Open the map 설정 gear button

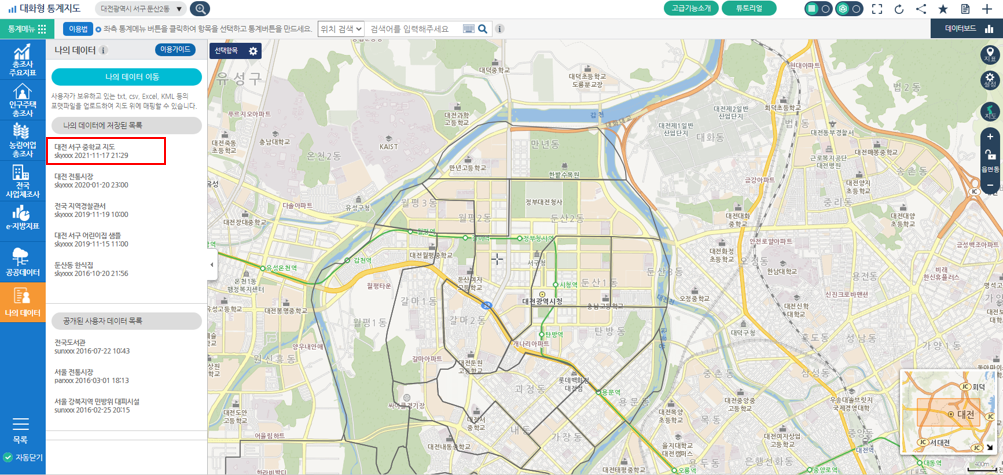pyautogui.click(x=990, y=80)
